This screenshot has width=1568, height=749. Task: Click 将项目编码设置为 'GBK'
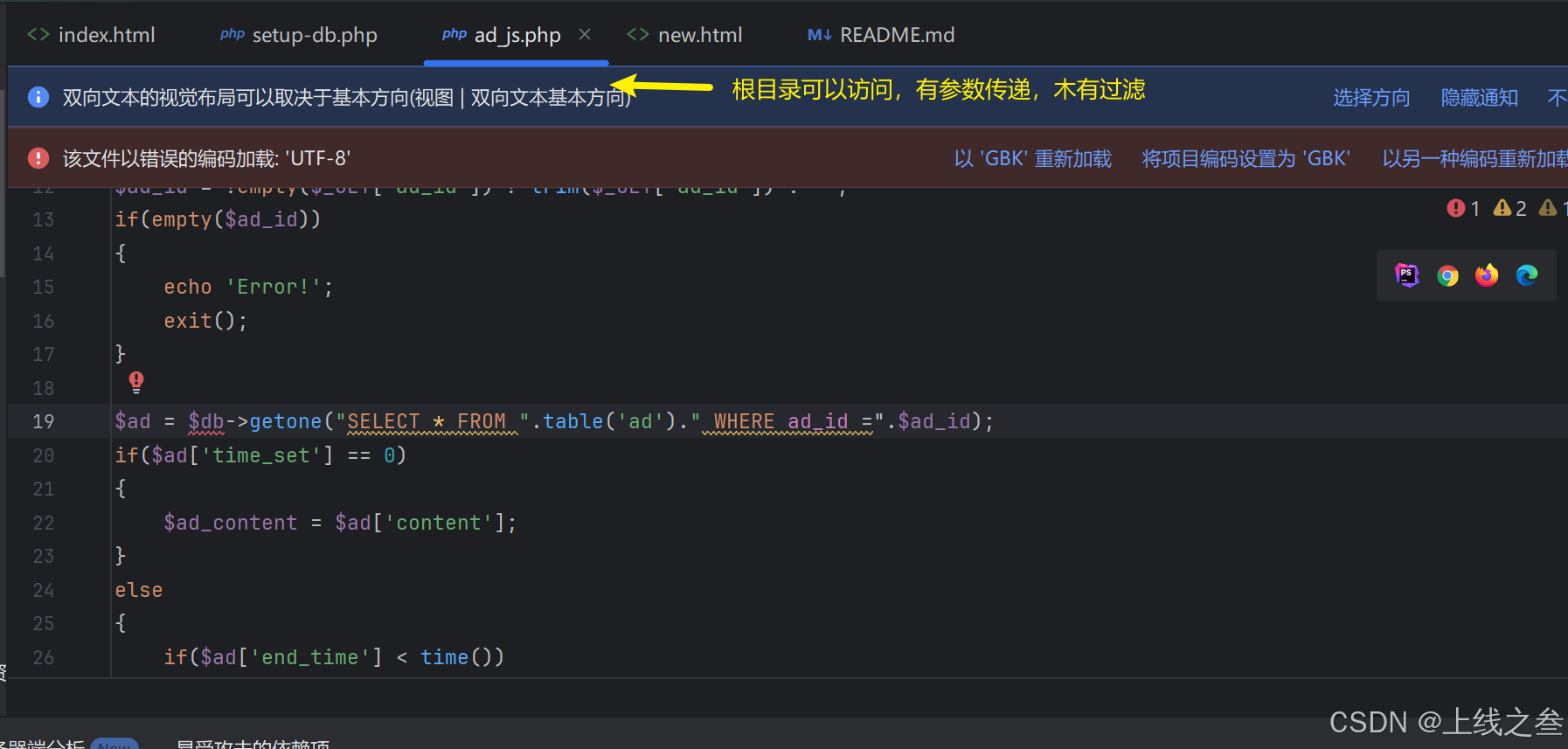click(x=1246, y=158)
